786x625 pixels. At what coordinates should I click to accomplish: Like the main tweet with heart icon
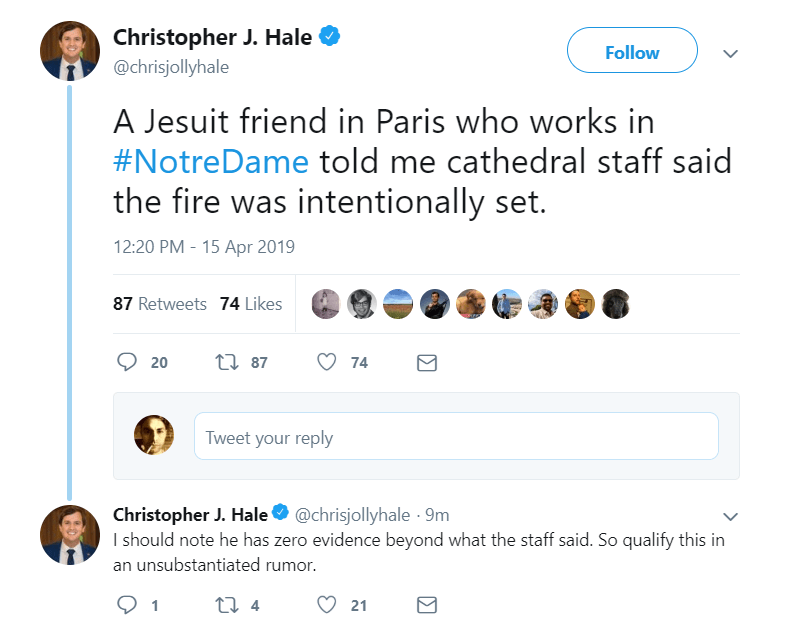pyautogui.click(x=326, y=362)
